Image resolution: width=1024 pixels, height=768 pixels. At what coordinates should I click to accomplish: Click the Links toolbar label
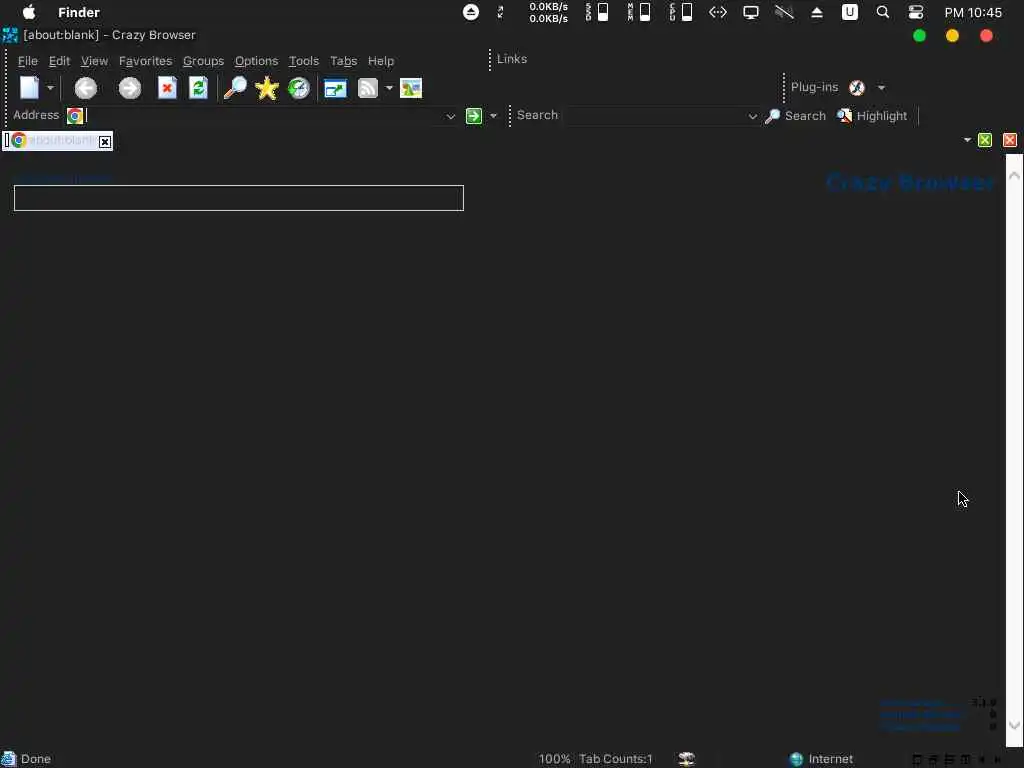[511, 59]
